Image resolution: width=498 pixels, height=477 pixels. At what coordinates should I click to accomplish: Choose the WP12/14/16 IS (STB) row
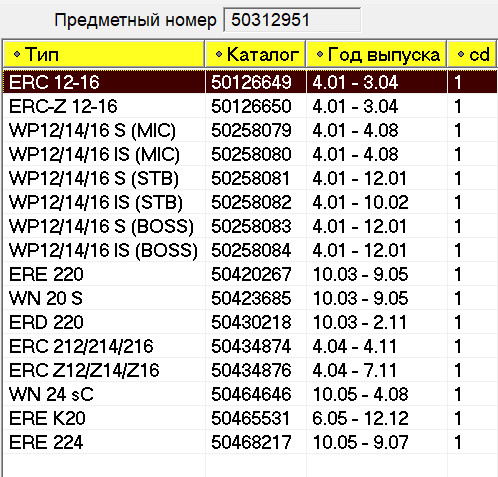pyautogui.click(x=250, y=202)
